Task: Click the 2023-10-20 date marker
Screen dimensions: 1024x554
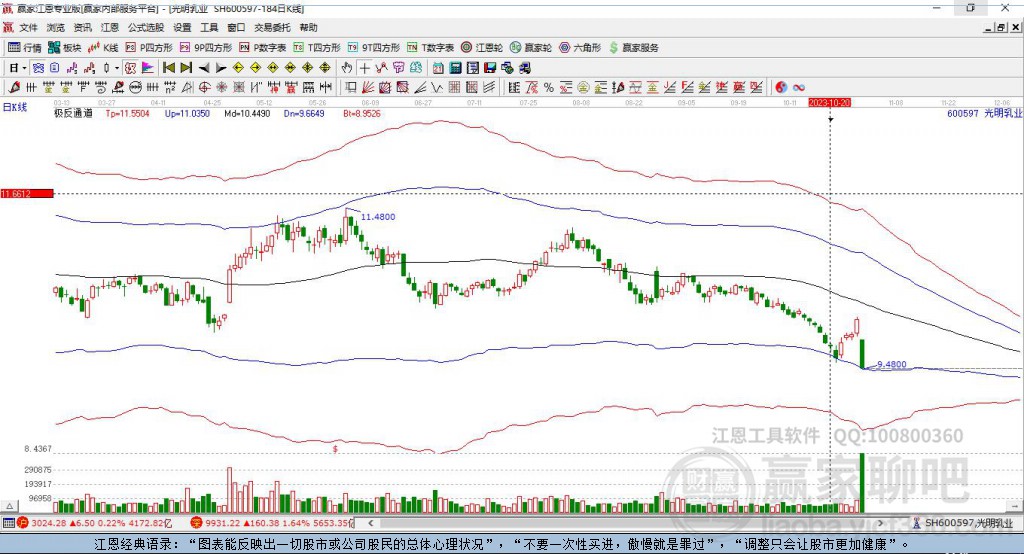Action: click(x=829, y=103)
